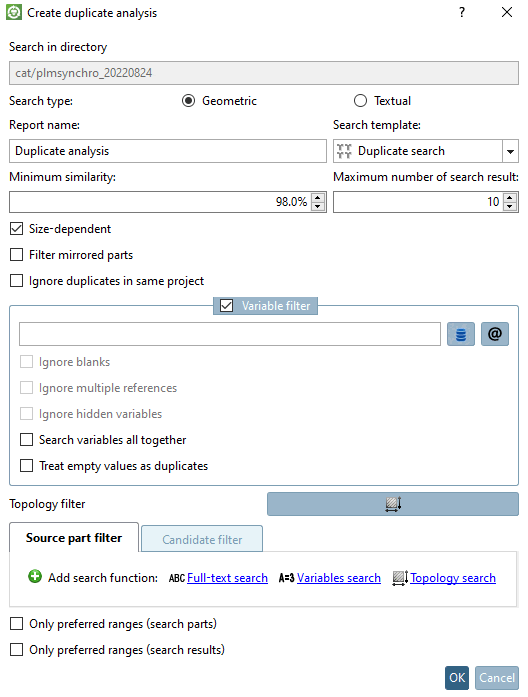Image resolution: width=528 pixels, height=697 pixels.
Task: Select the Textual search type
Action: tap(360, 101)
